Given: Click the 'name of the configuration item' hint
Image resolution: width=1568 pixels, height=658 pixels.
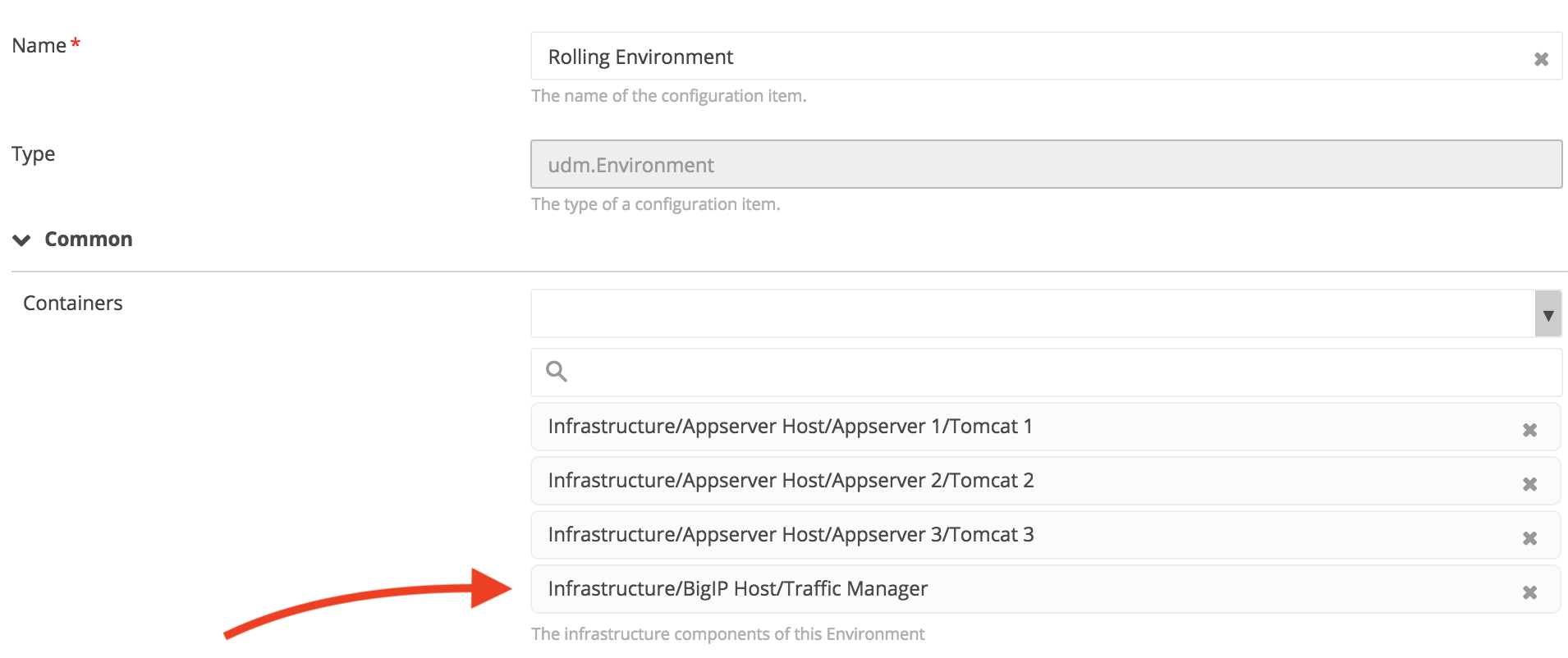Looking at the screenshot, I should point(669,96).
